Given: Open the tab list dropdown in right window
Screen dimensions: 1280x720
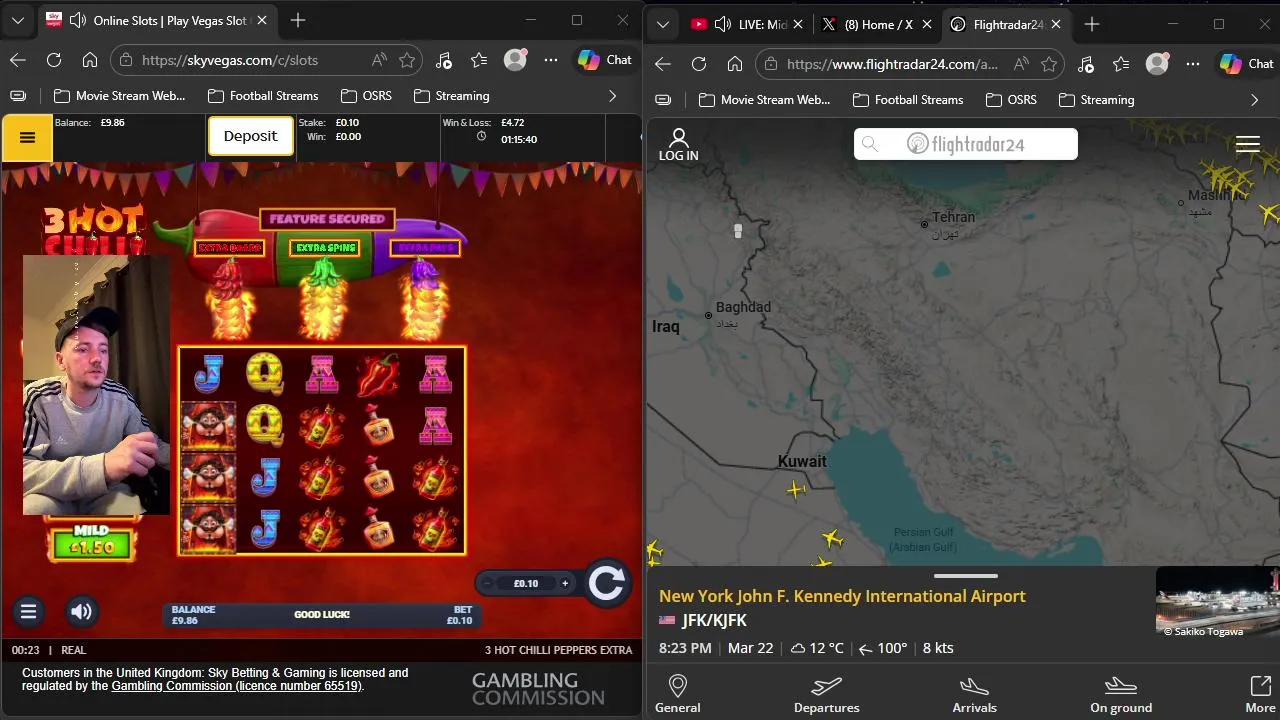Looking at the screenshot, I should [662, 24].
